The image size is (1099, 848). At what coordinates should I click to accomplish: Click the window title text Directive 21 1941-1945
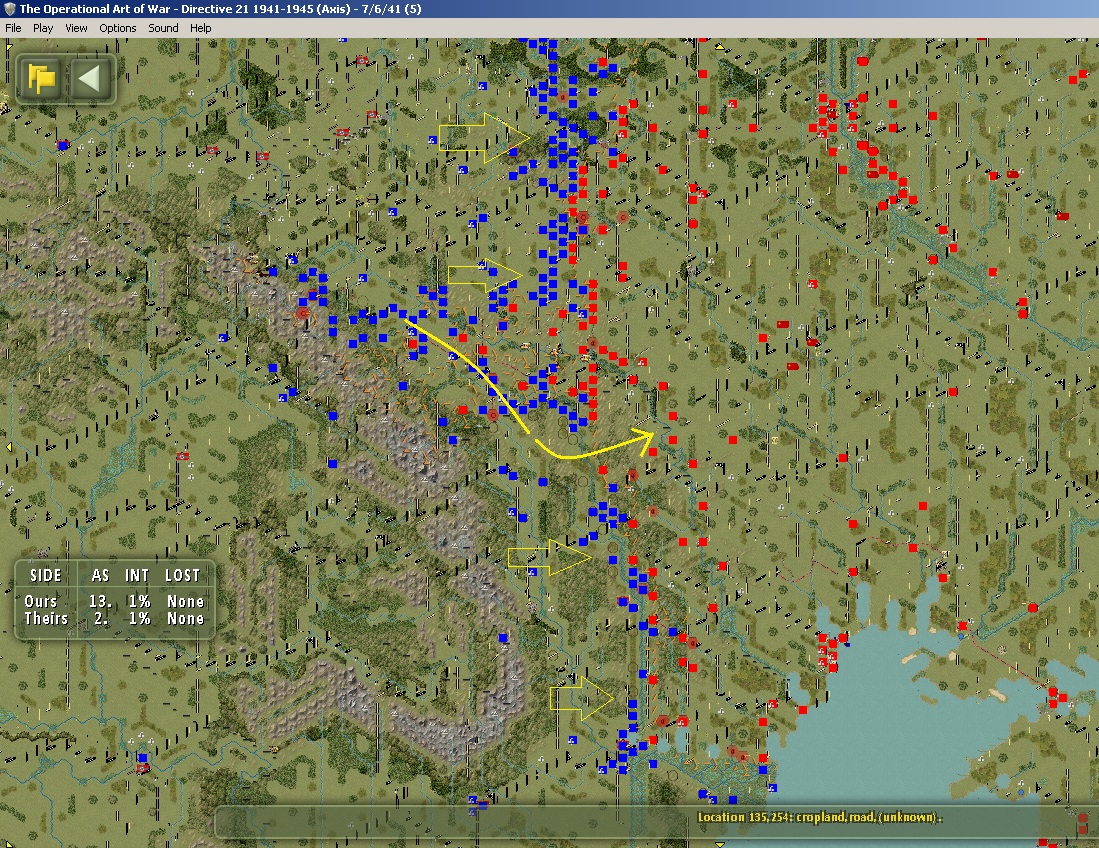[246, 9]
